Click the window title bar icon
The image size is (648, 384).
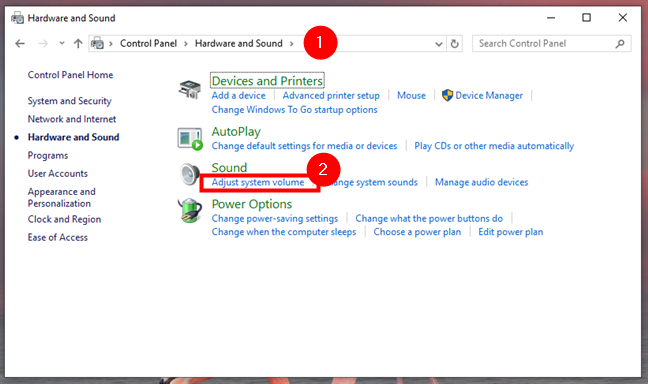[17, 18]
